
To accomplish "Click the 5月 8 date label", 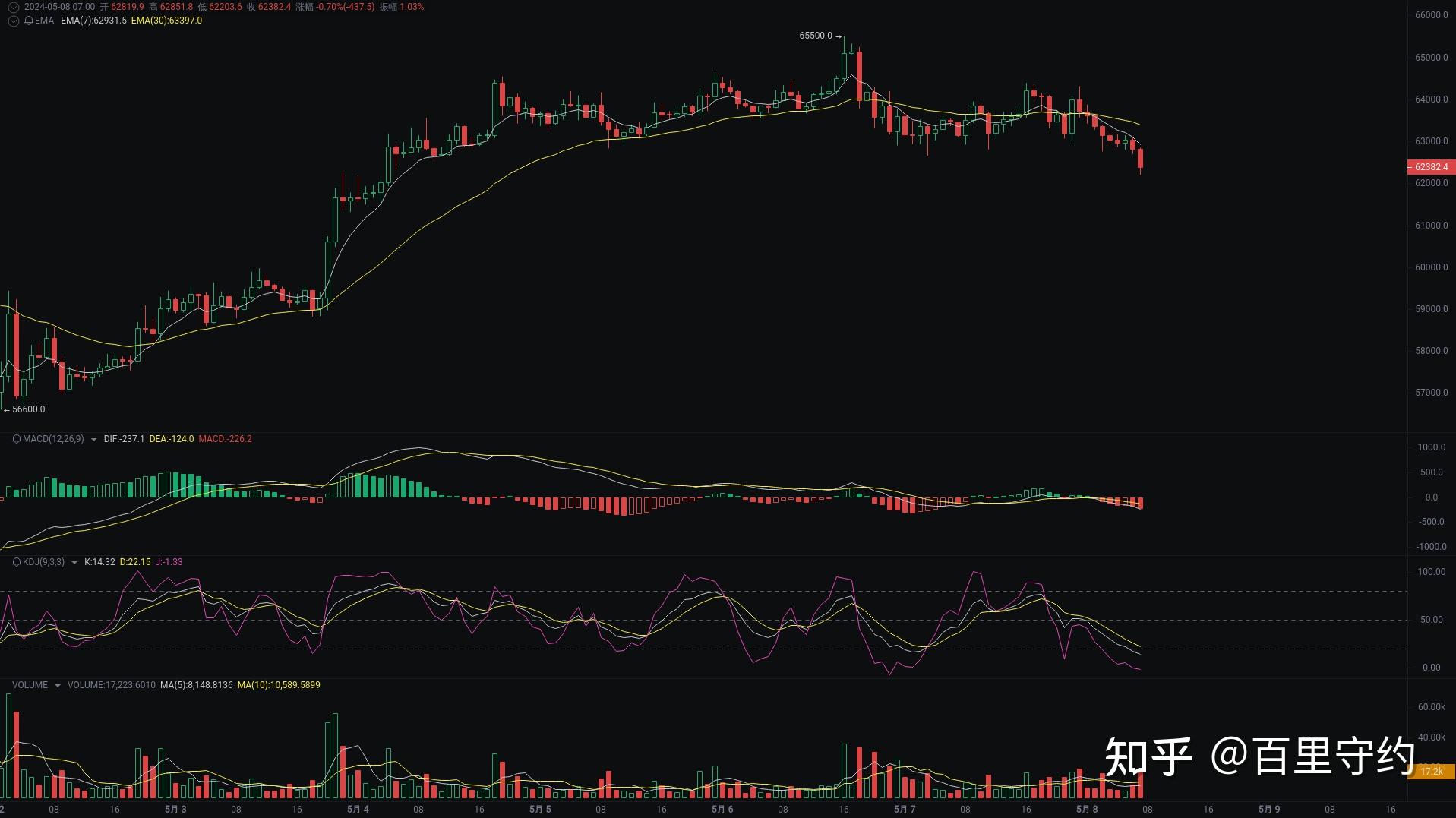I will 1087,810.
